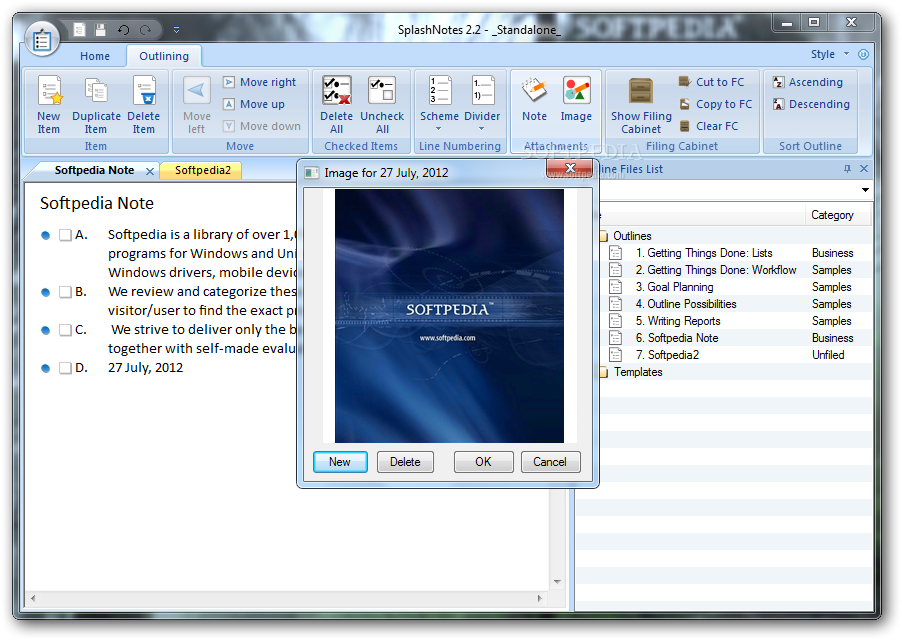
Task: Click the Move left arrow icon
Action: (x=196, y=90)
